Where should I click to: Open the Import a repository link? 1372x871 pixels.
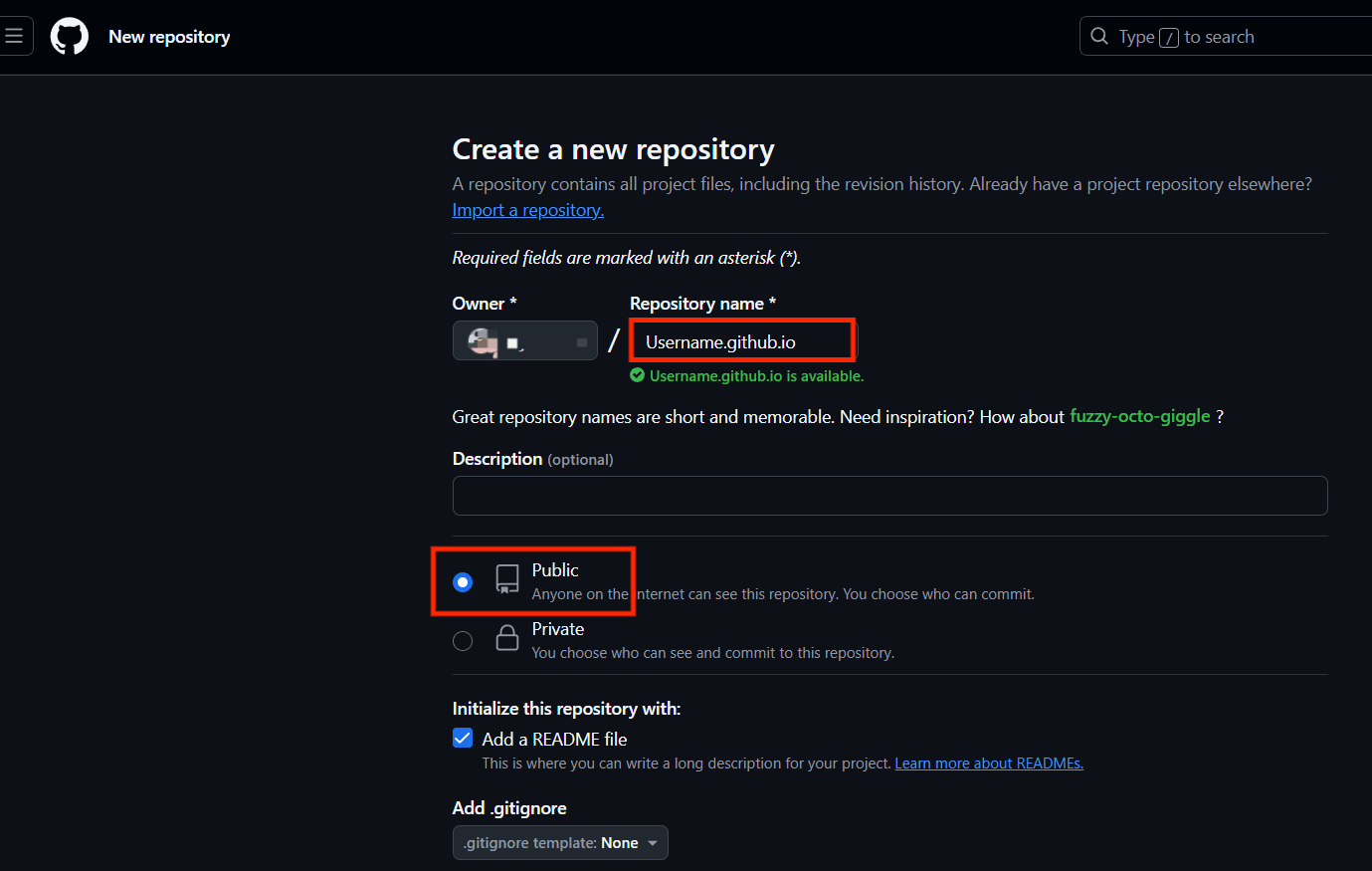tap(527, 210)
